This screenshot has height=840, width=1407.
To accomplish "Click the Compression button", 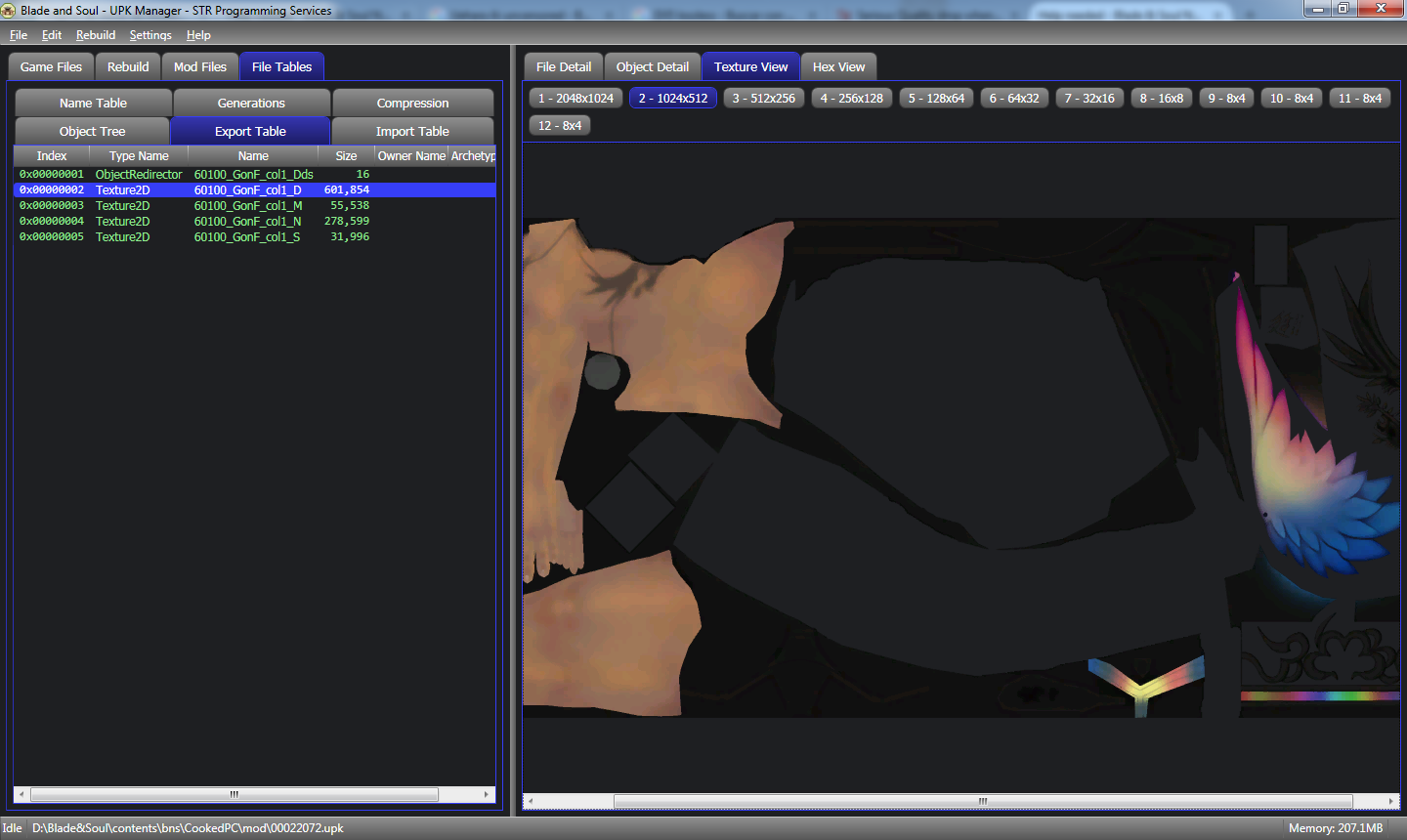I will (x=412, y=104).
